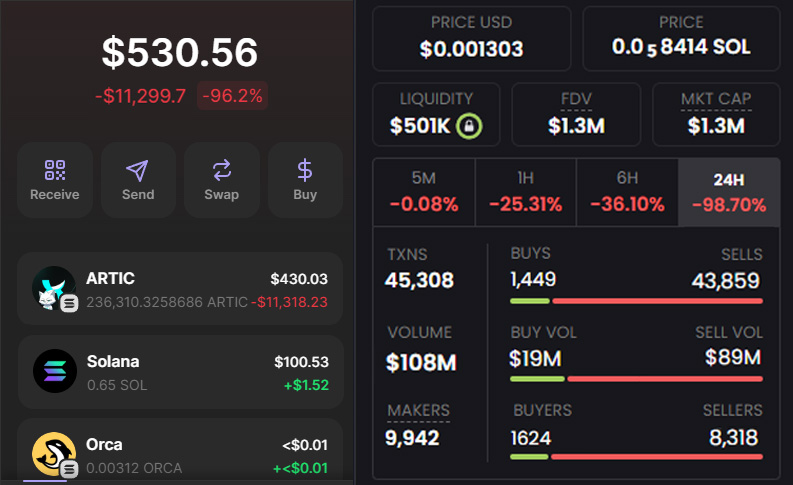
Task: Open the ARTIC token logo
Action: [x=54, y=287]
